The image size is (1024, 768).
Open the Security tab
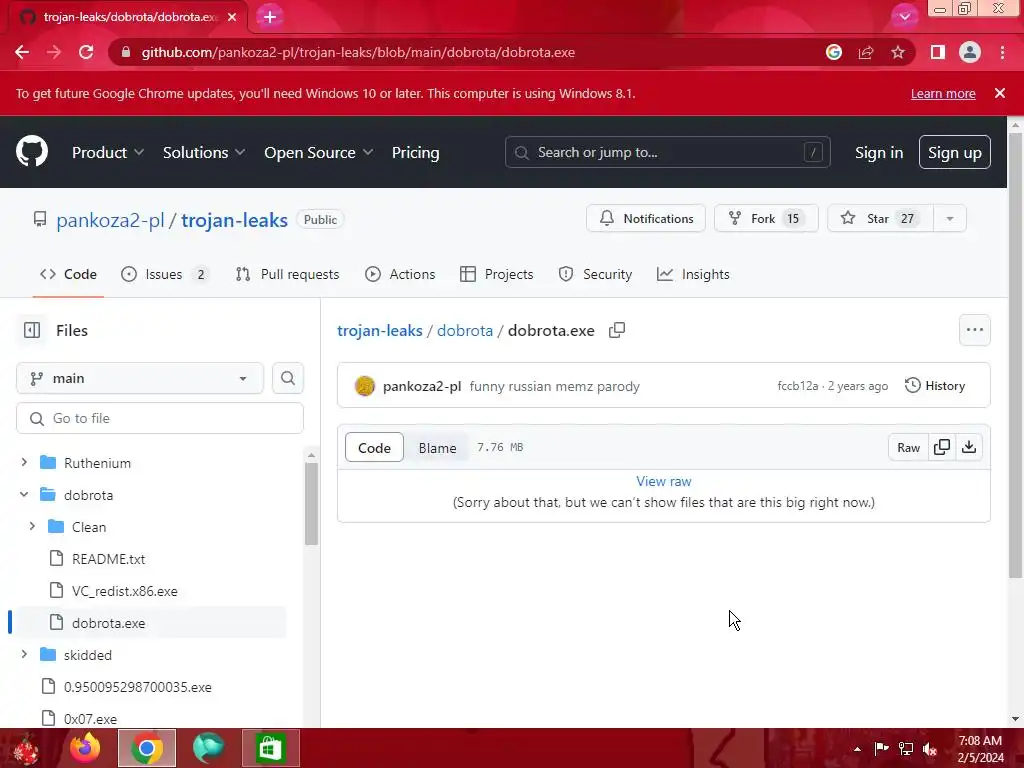tap(595, 274)
